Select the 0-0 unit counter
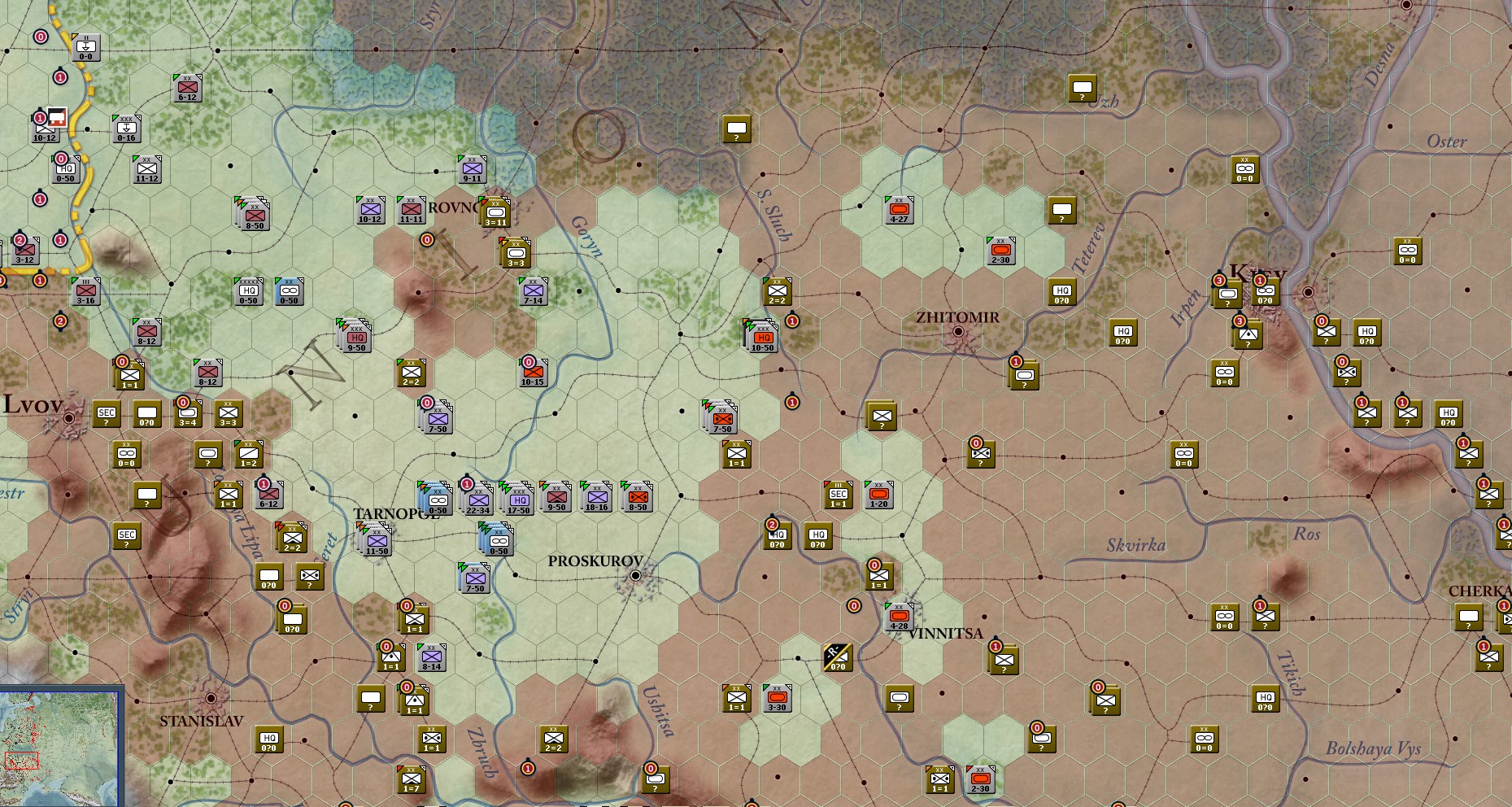Viewport: 1512px width, 807px height. tap(85, 47)
